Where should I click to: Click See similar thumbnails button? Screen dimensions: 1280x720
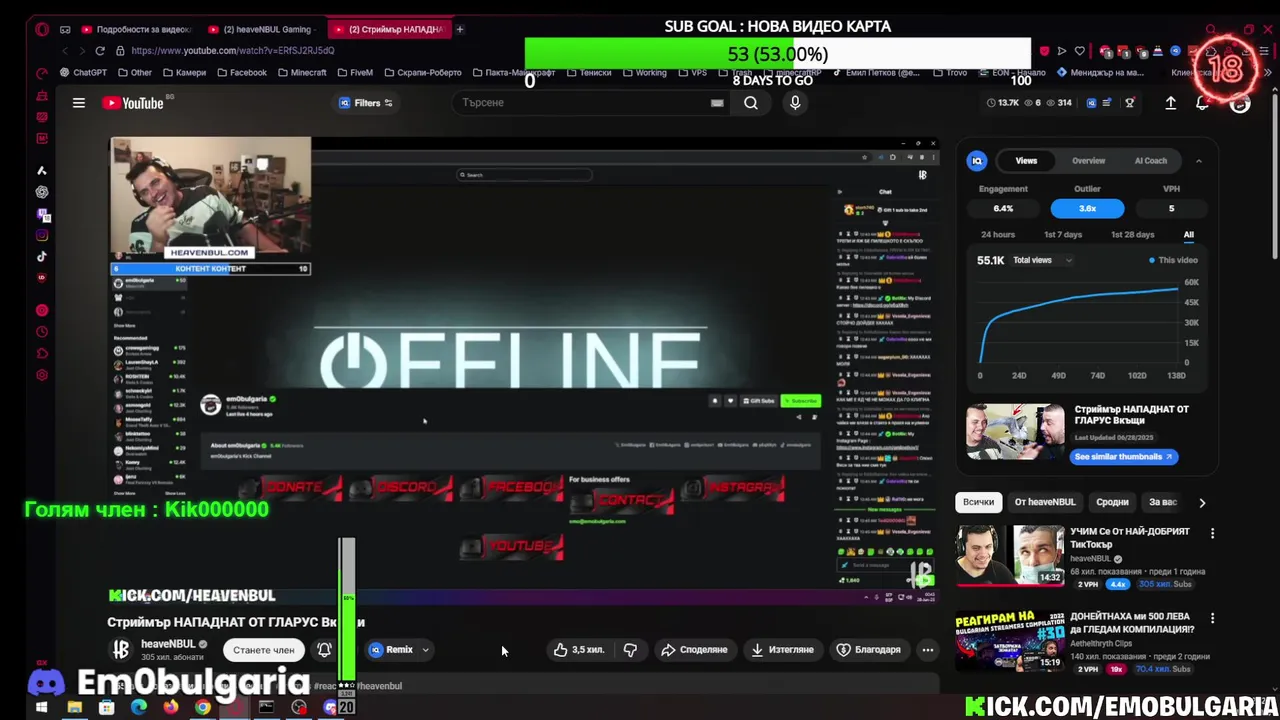1123,456
